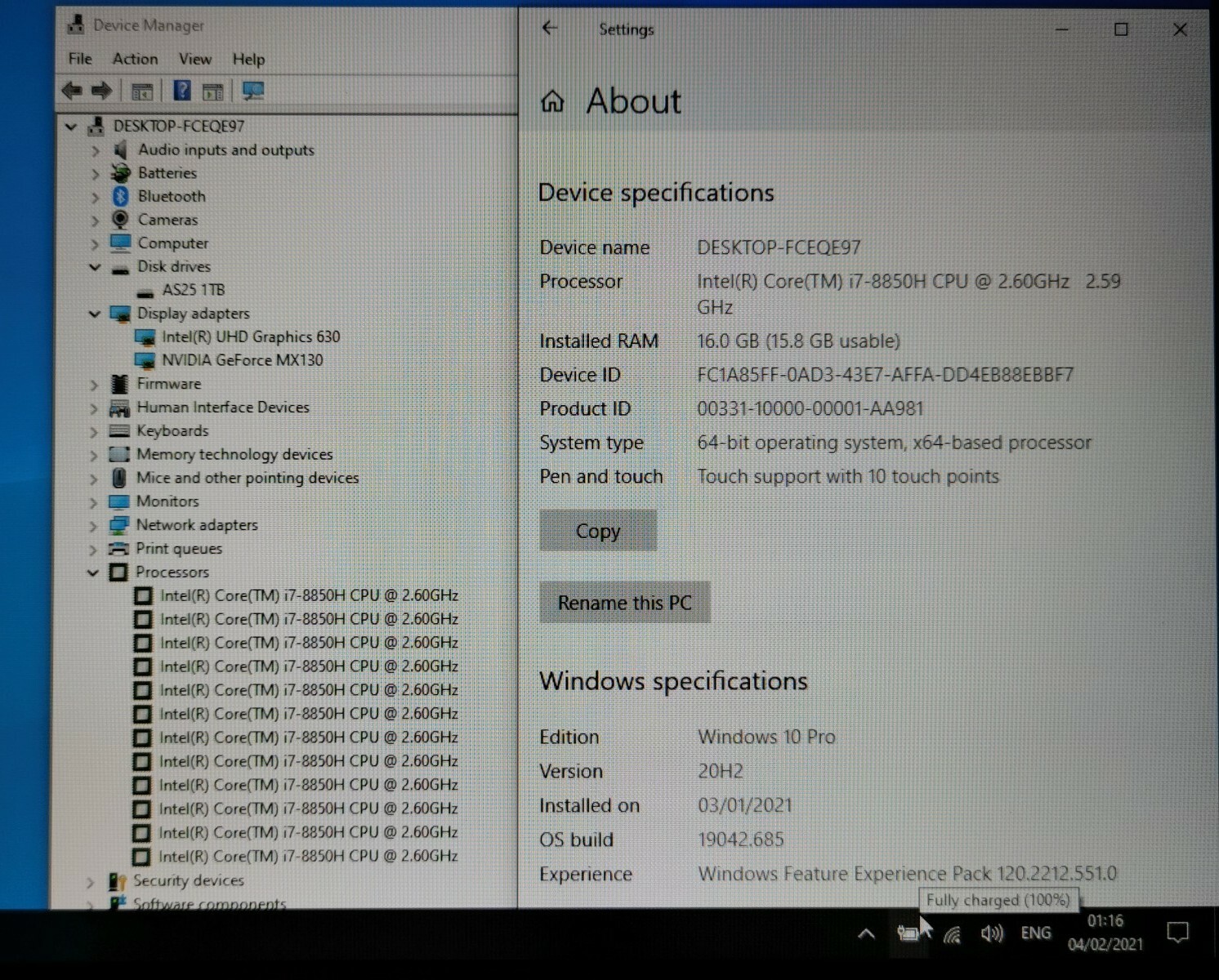Select the Mice and other pointing devices icon
The image size is (1219, 980).
(119, 477)
